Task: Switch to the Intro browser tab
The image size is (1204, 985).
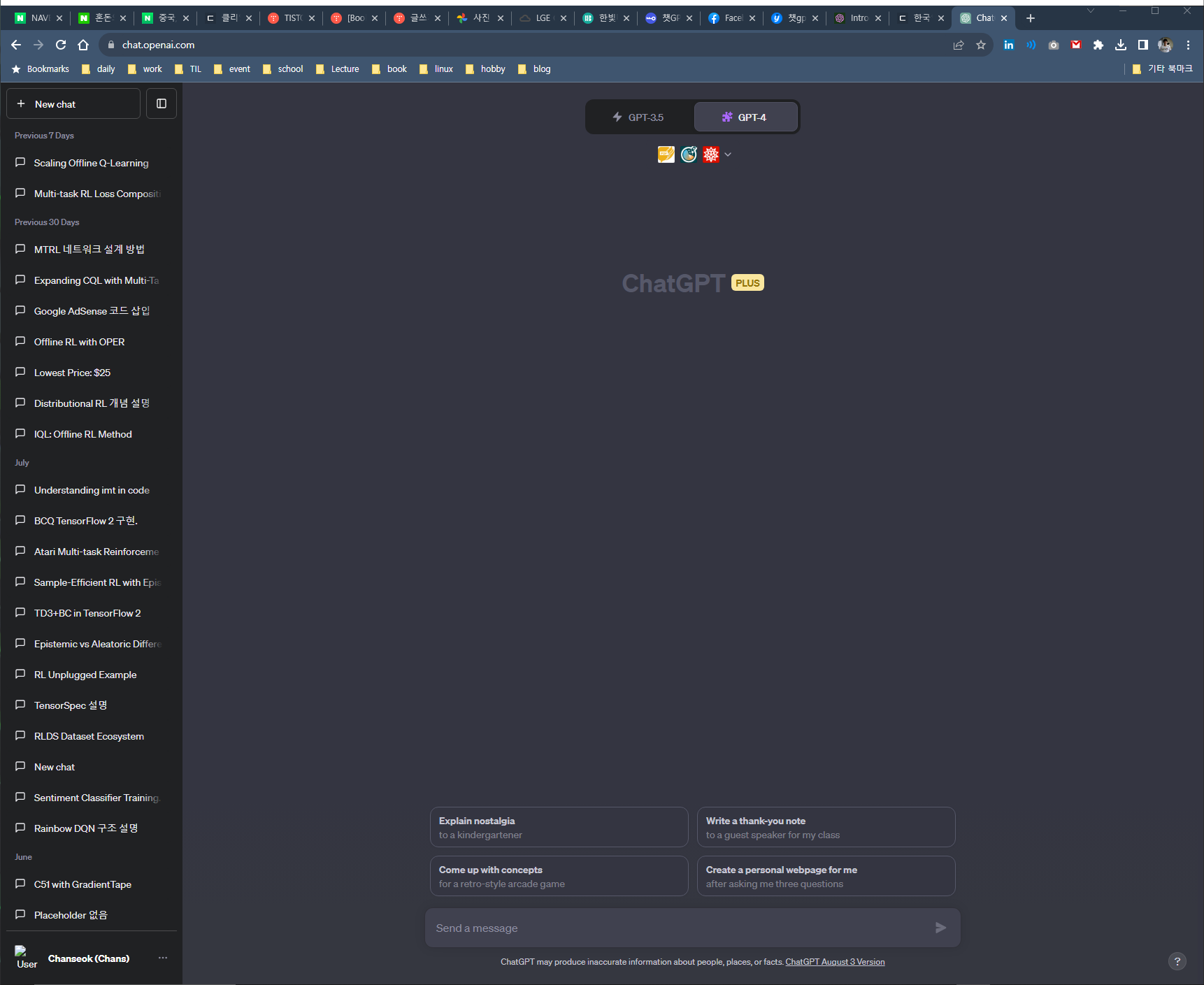Action: point(858,18)
